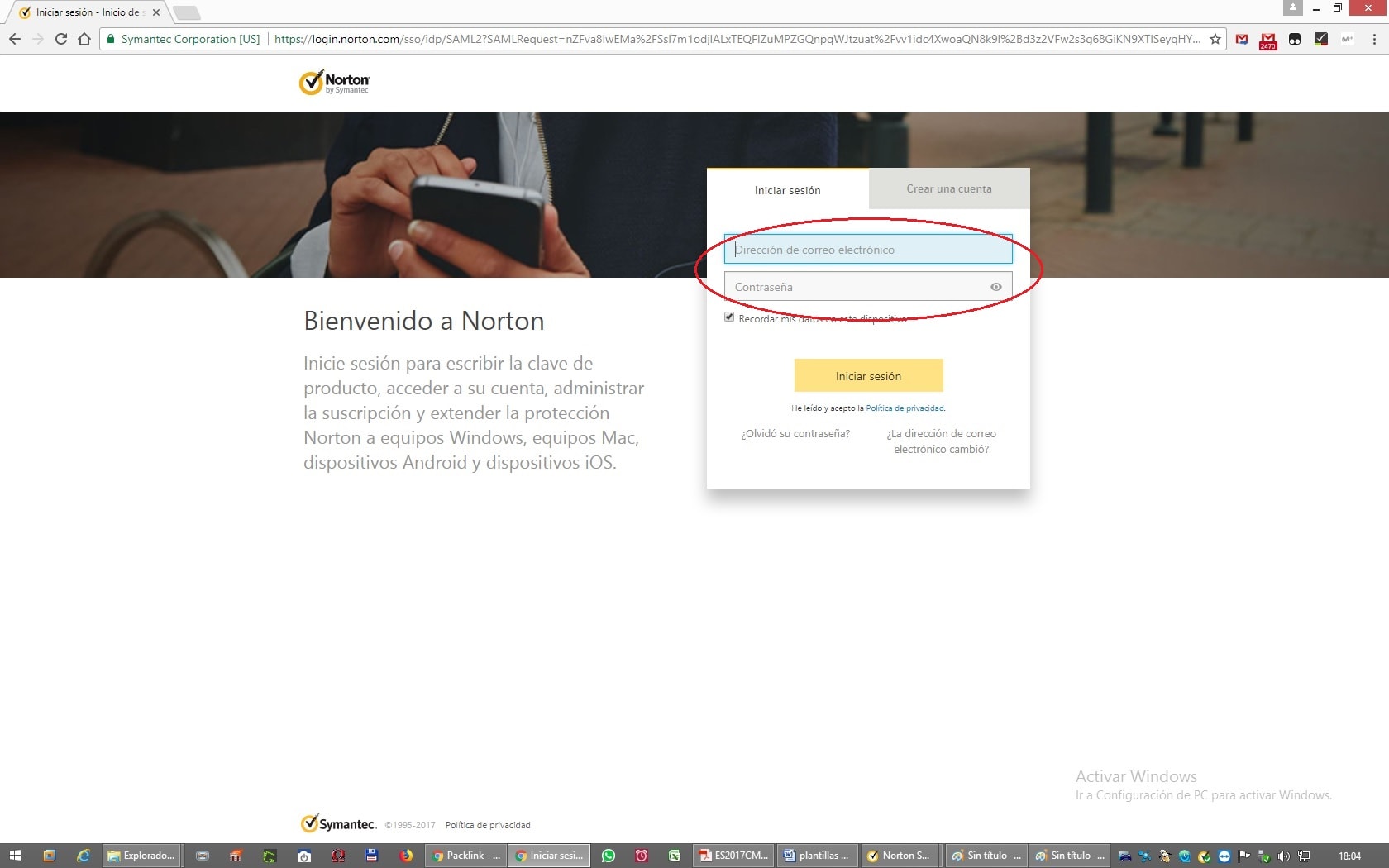Click the Chrome profile avatar button
Image resolution: width=1389 pixels, height=868 pixels.
pyautogui.click(x=1292, y=7)
